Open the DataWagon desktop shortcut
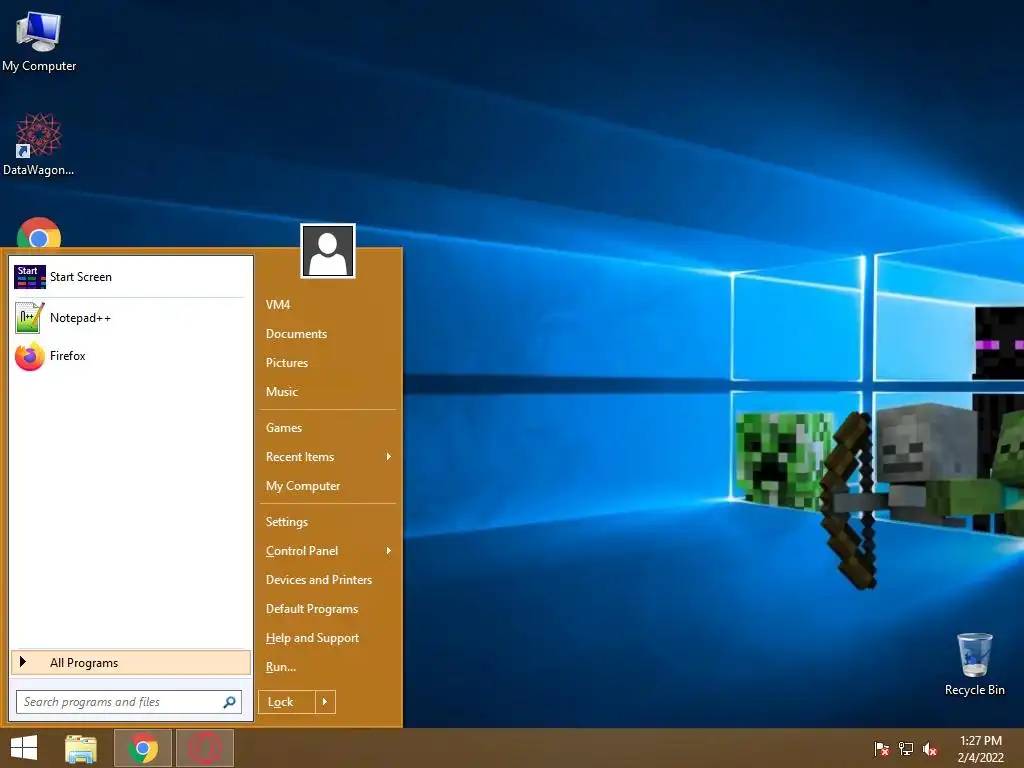 pyautogui.click(x=39, y=144)
